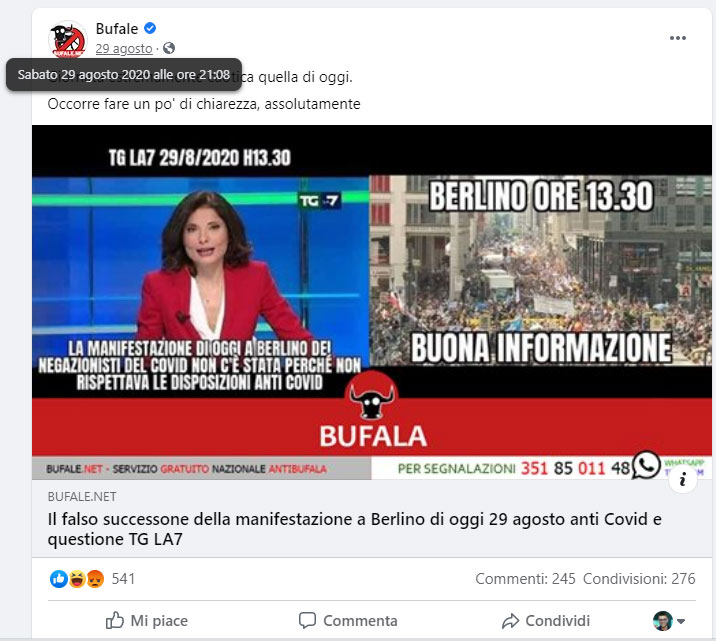Like the post with Mi piace

click(x=147, y=620)
